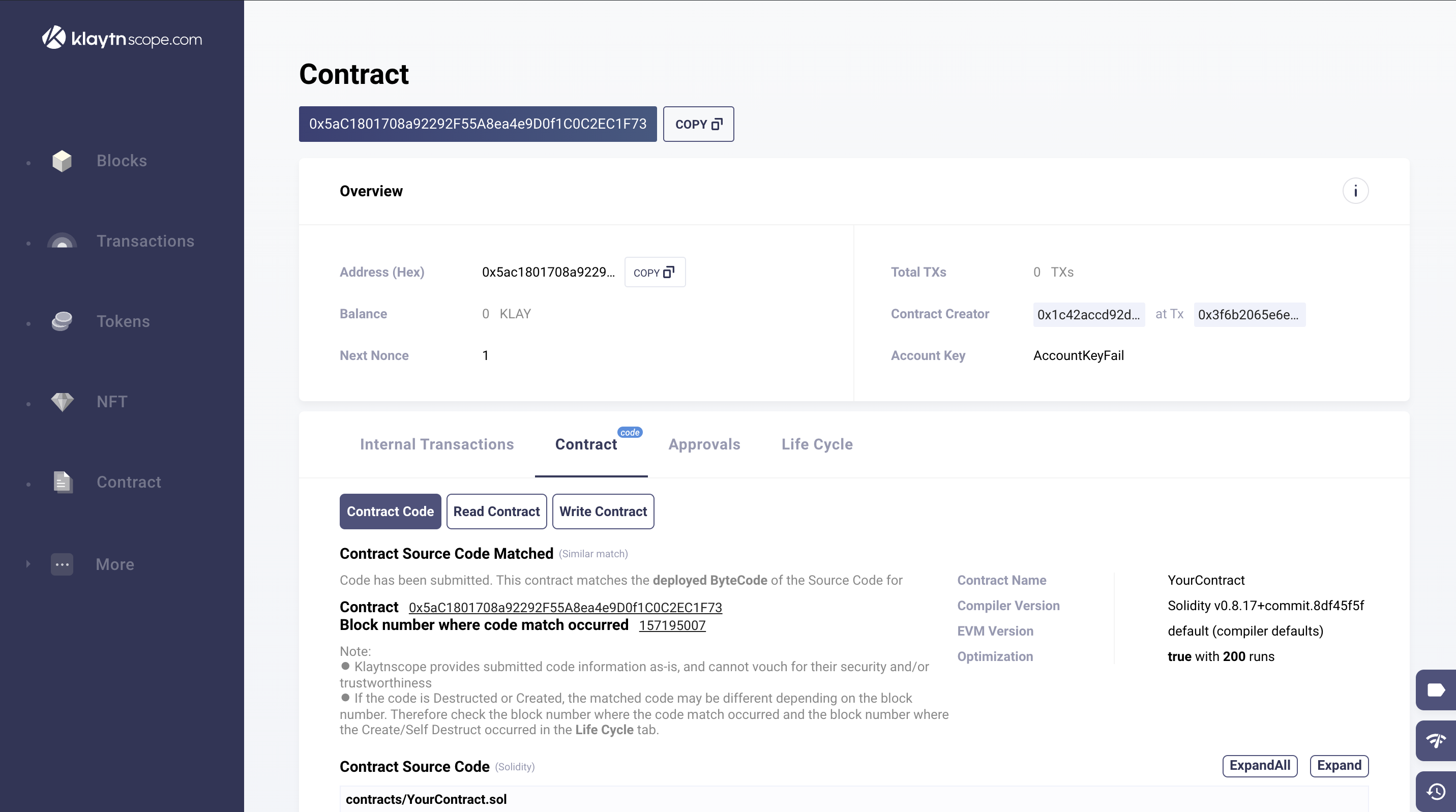Viewport: 1456px width, 812px height.
Task: Open Blocks via the cube icon
Action: (62, 161)
